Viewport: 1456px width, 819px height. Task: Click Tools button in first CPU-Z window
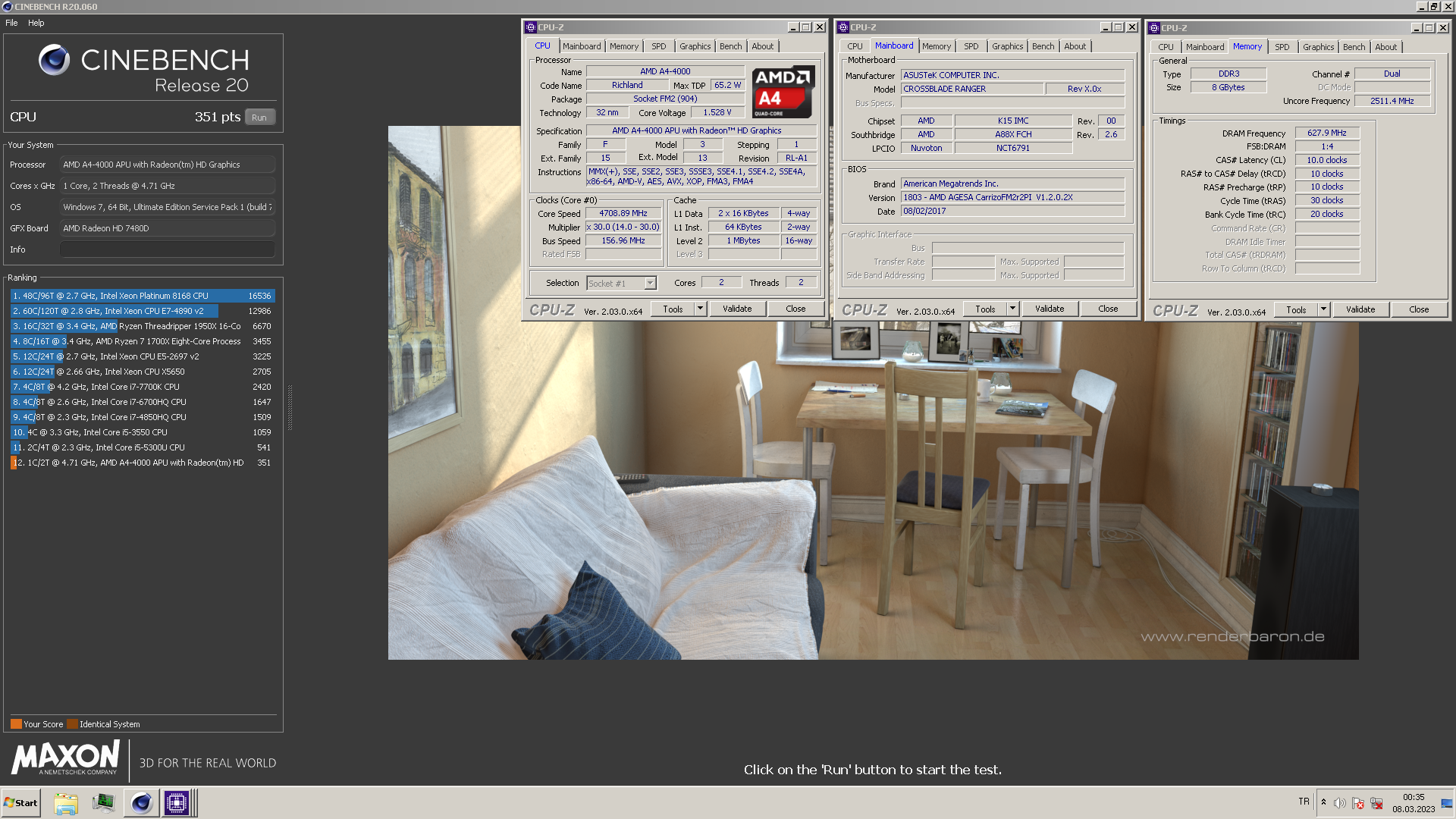(673, 309)
